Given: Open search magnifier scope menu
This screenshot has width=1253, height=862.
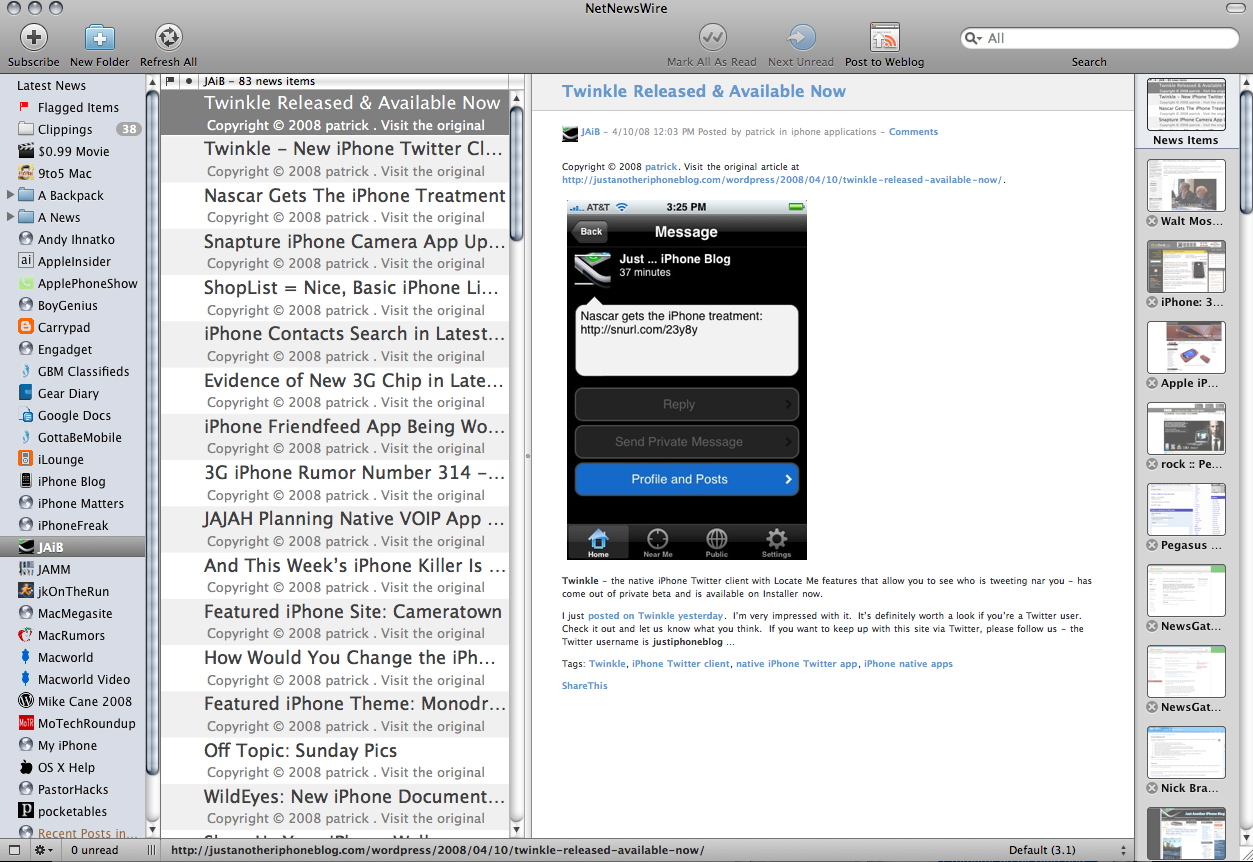Looking at the screenshot, I should click(x=974, y=38).
